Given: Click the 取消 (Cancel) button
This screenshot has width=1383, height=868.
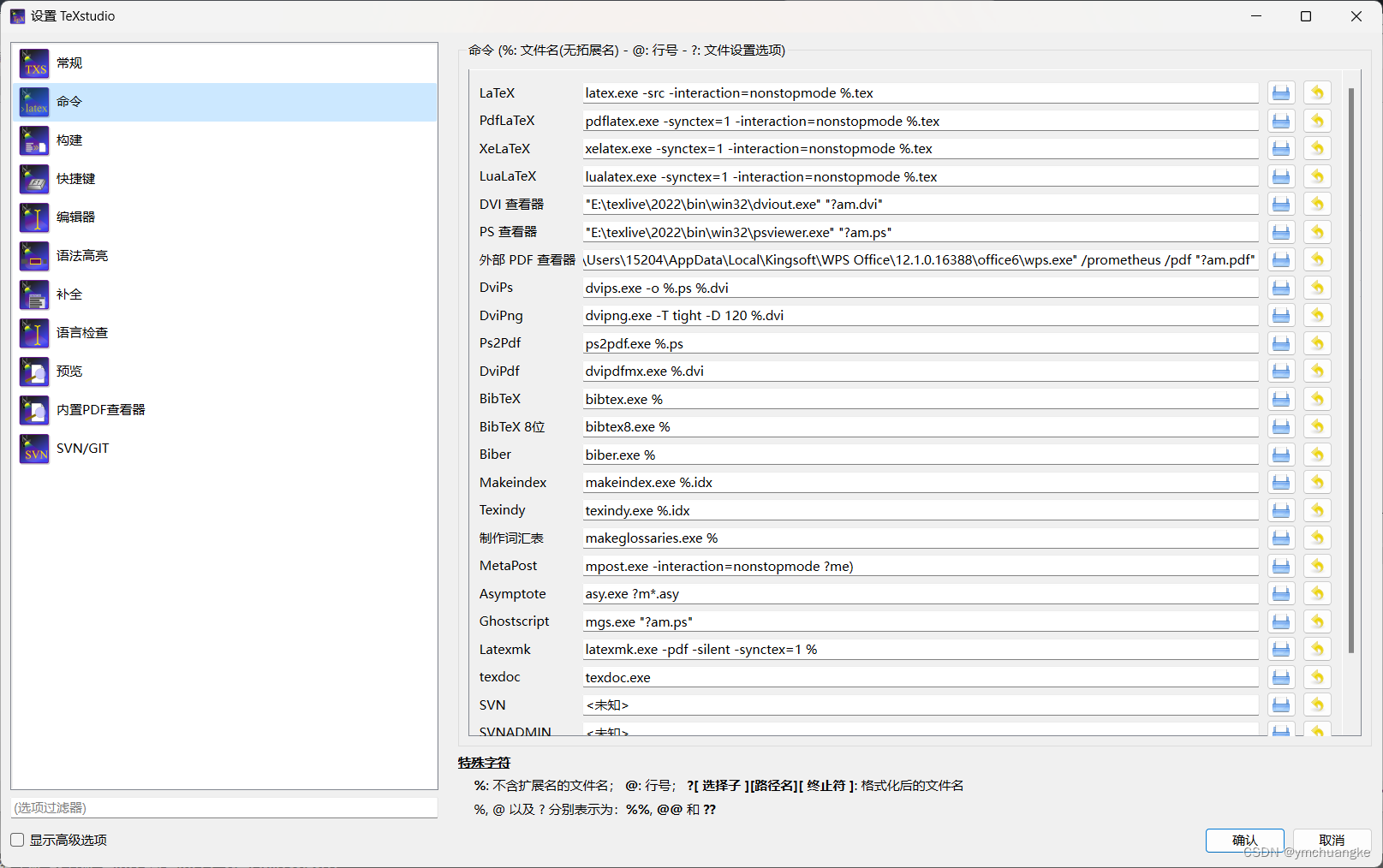Looking at the screenshot, I should coord(1332,841).
